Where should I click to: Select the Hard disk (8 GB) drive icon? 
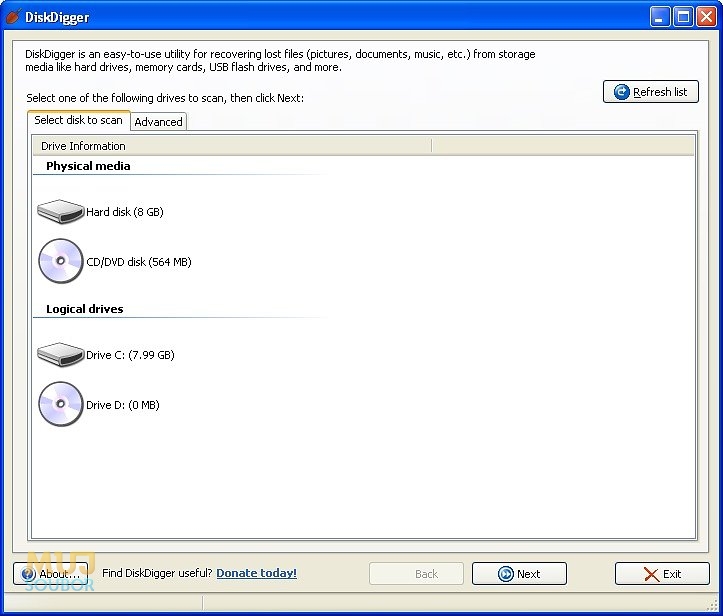pyautogui.click(x=60, y=212)
